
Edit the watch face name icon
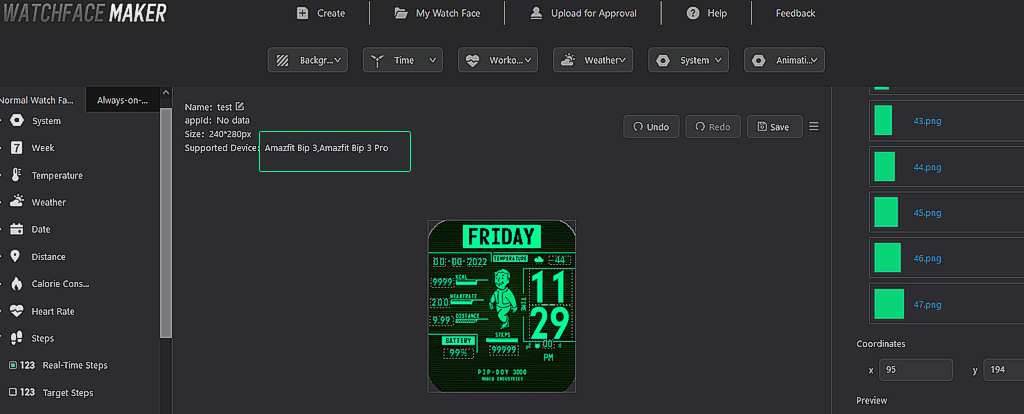pos(240,106)
